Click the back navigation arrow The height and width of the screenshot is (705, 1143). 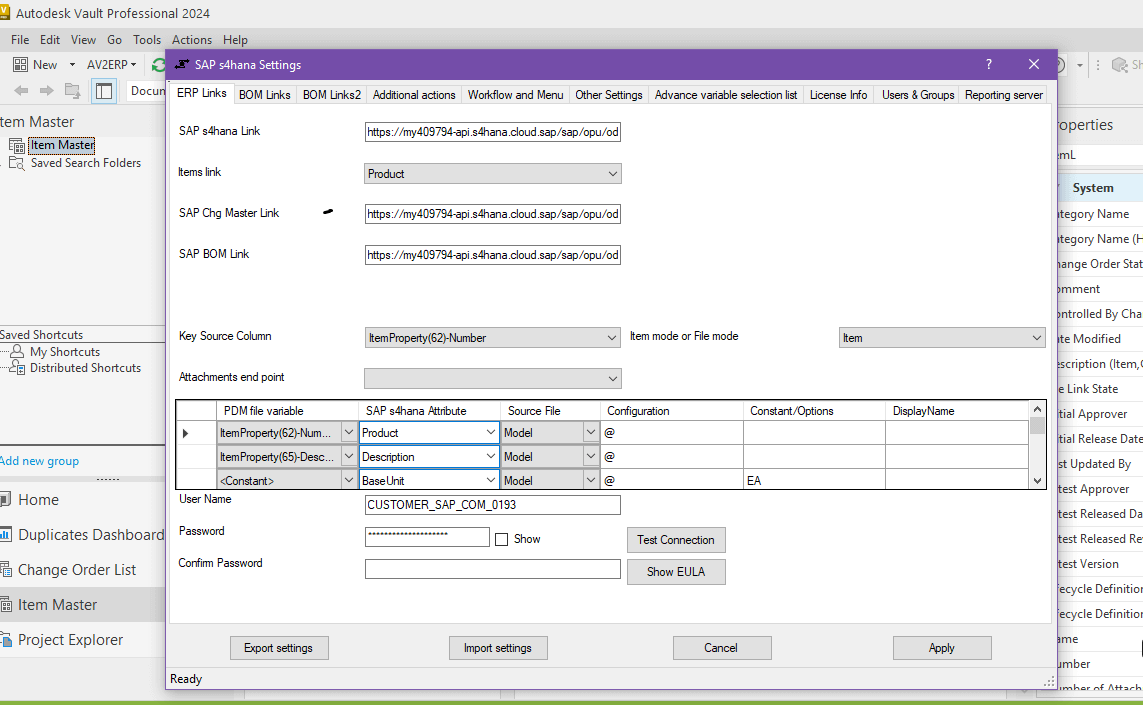point(21,89)
